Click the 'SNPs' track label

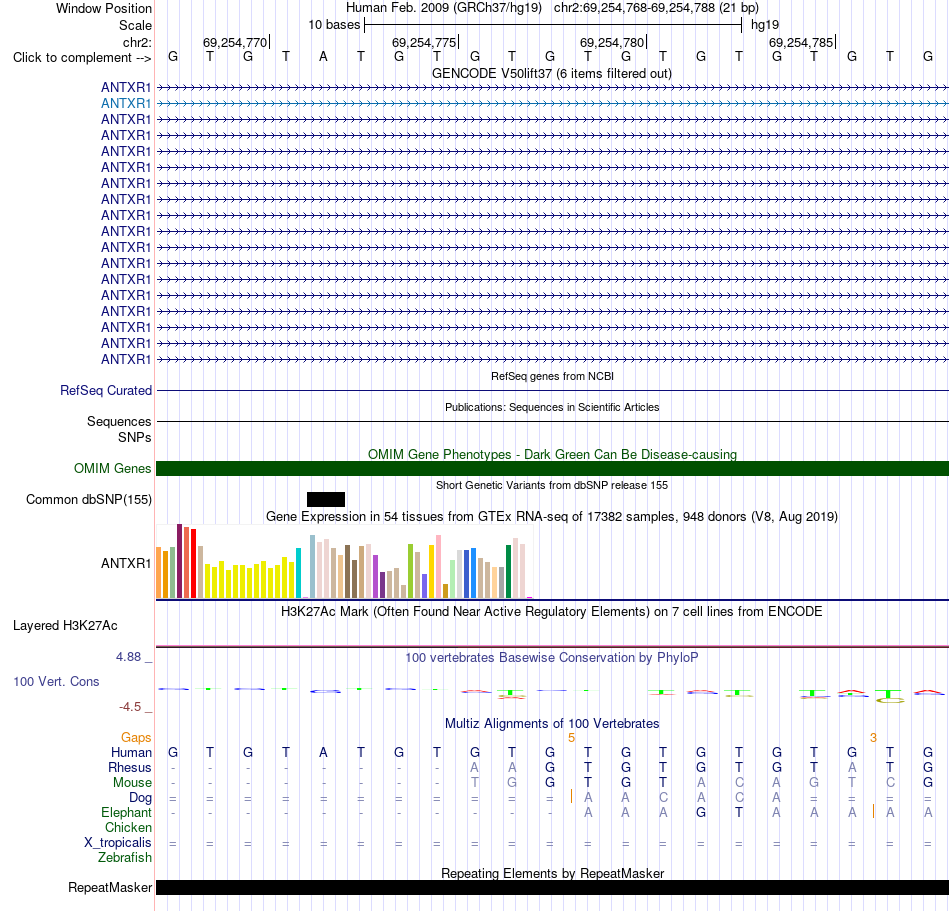point(135,437)
